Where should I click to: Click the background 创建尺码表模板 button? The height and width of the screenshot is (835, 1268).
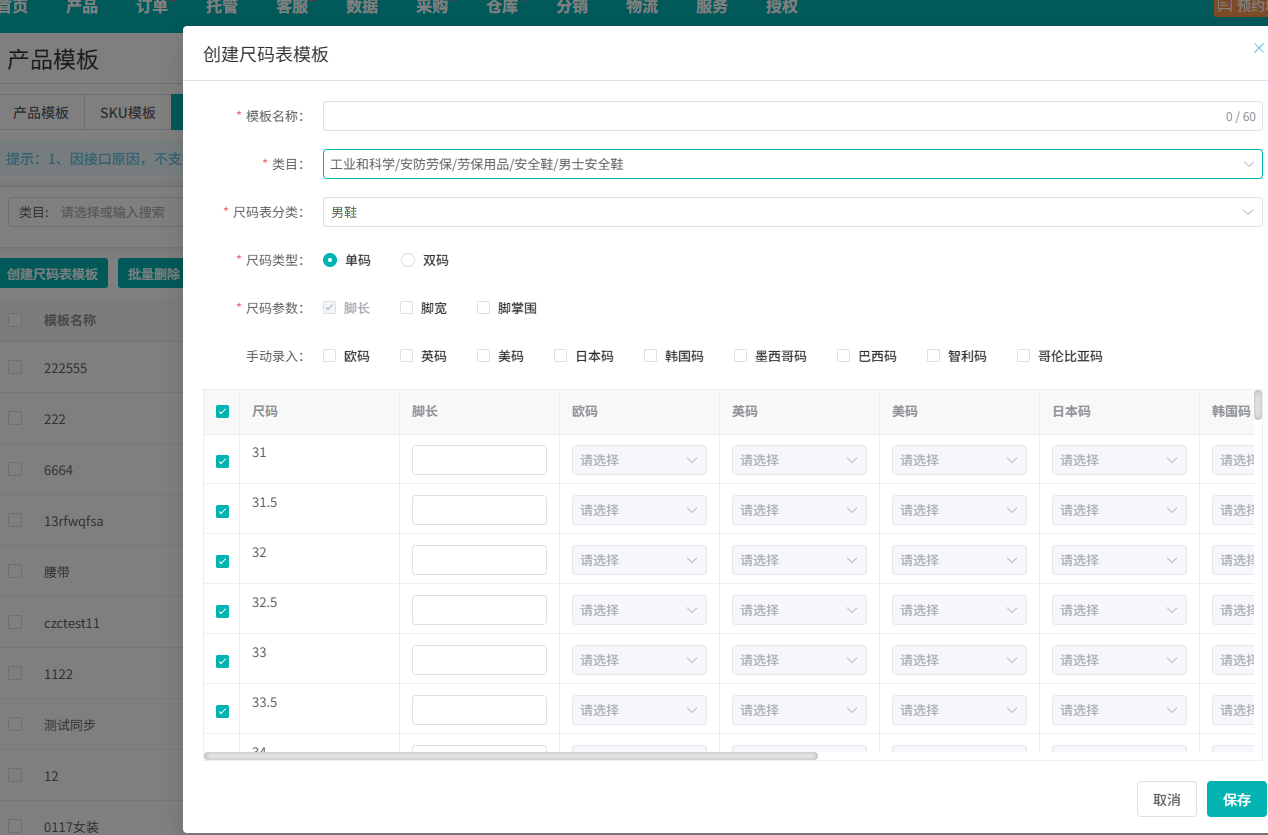(53, 274)
